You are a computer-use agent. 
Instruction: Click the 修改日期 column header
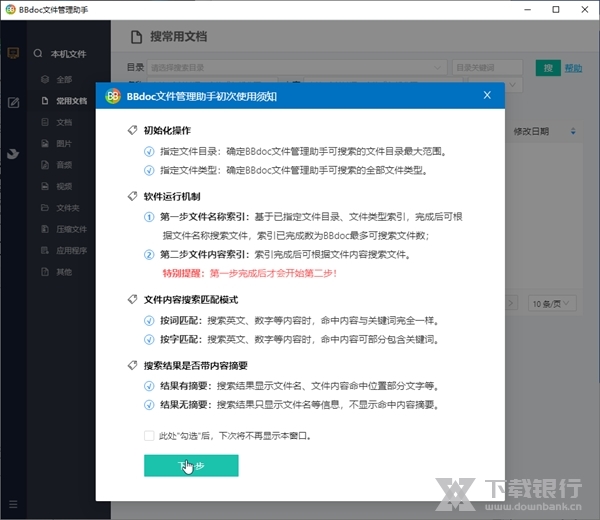click(x=531, y=132)
